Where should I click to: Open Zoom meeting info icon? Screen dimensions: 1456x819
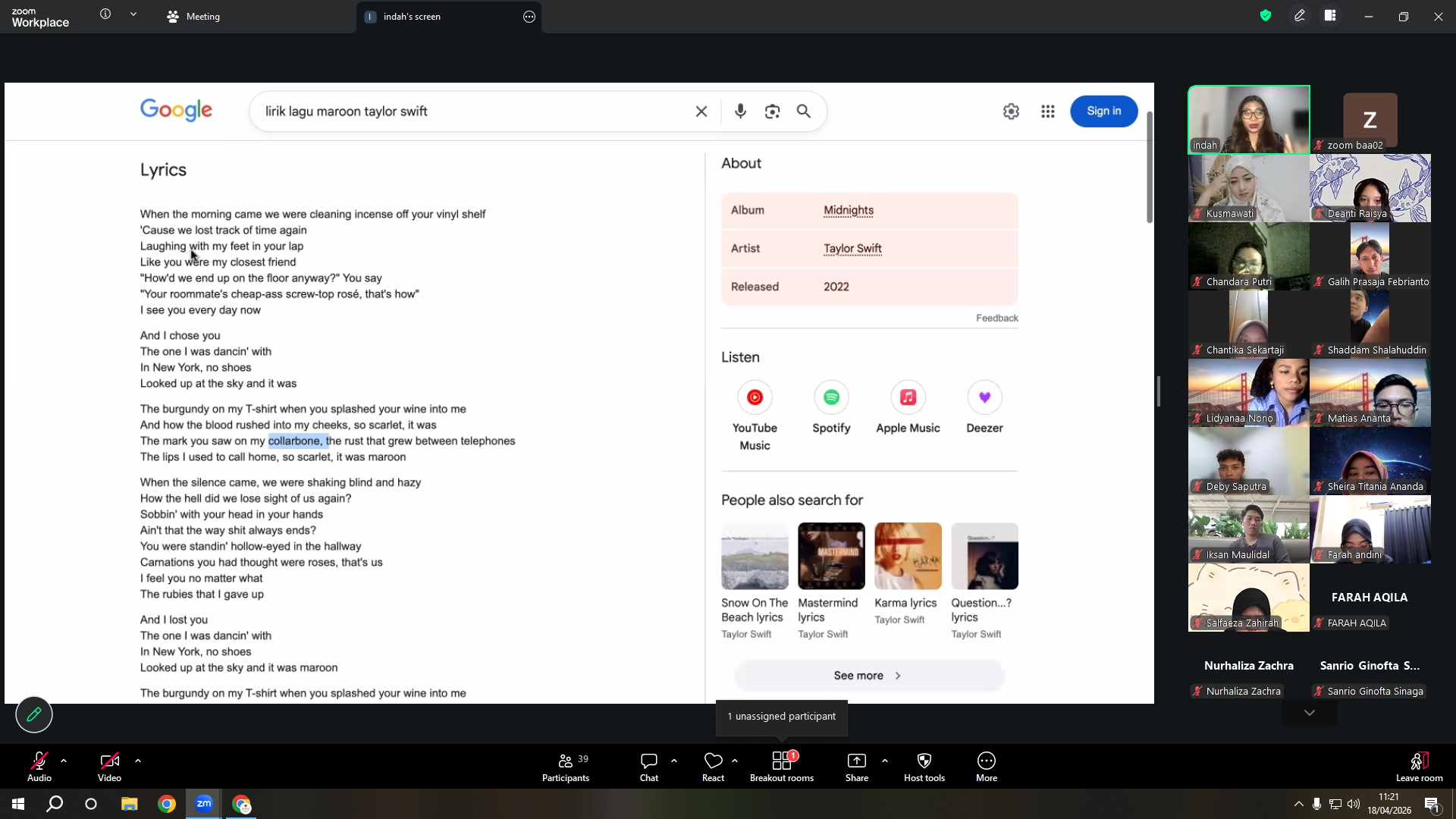(105, 14)
